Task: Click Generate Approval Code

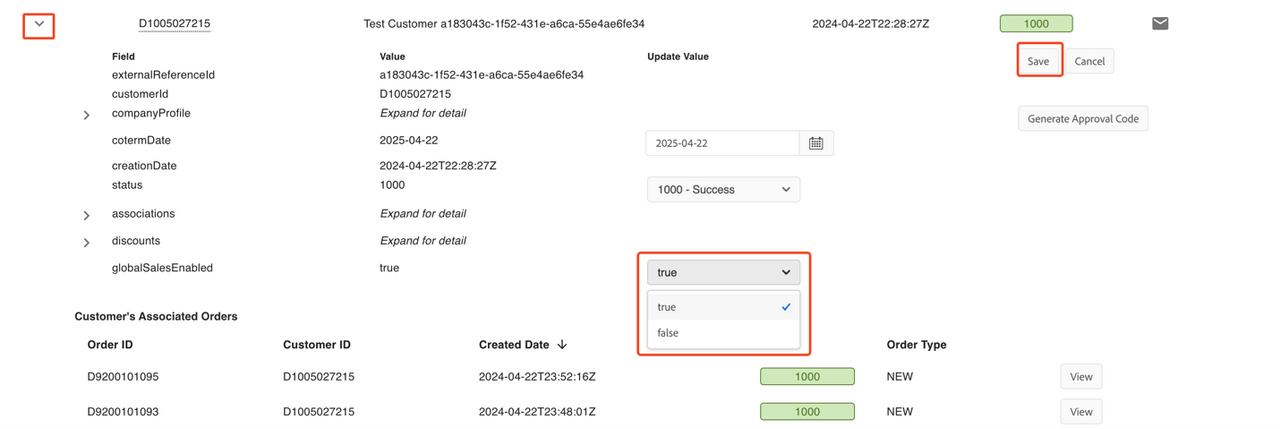Action: tap(1083, 118)
